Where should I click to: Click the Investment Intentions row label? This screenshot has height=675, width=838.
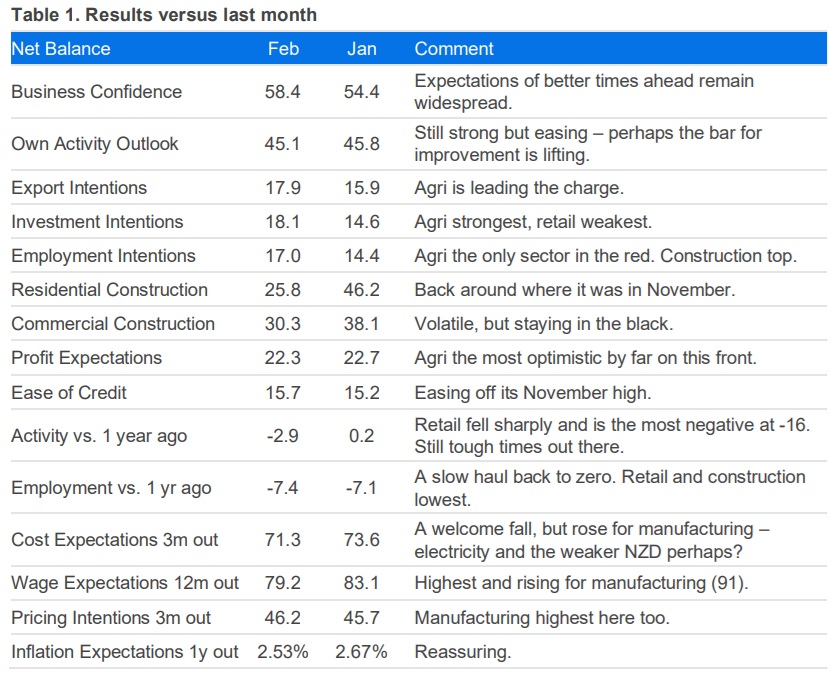[x=97, y=222]
